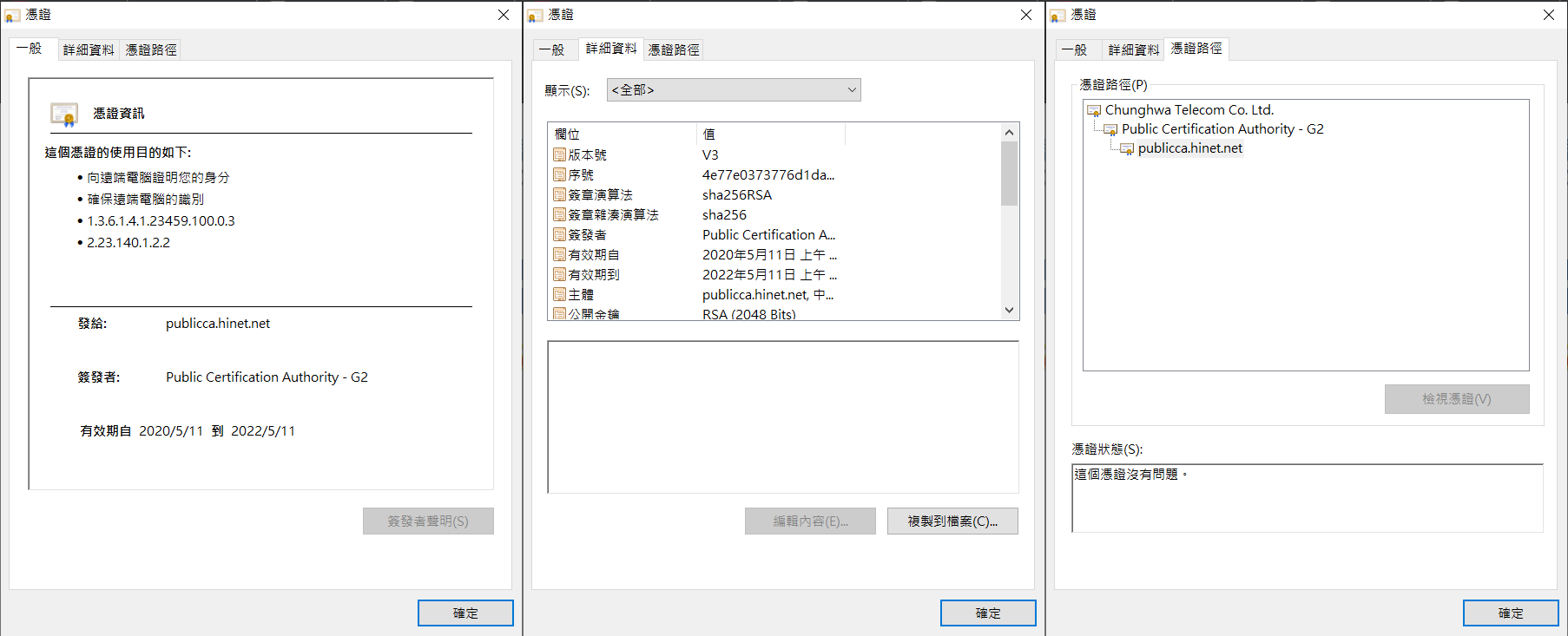Click the 主體 field icon
The height and width of the screenshot is (636, 1568).
pos(560,294)
